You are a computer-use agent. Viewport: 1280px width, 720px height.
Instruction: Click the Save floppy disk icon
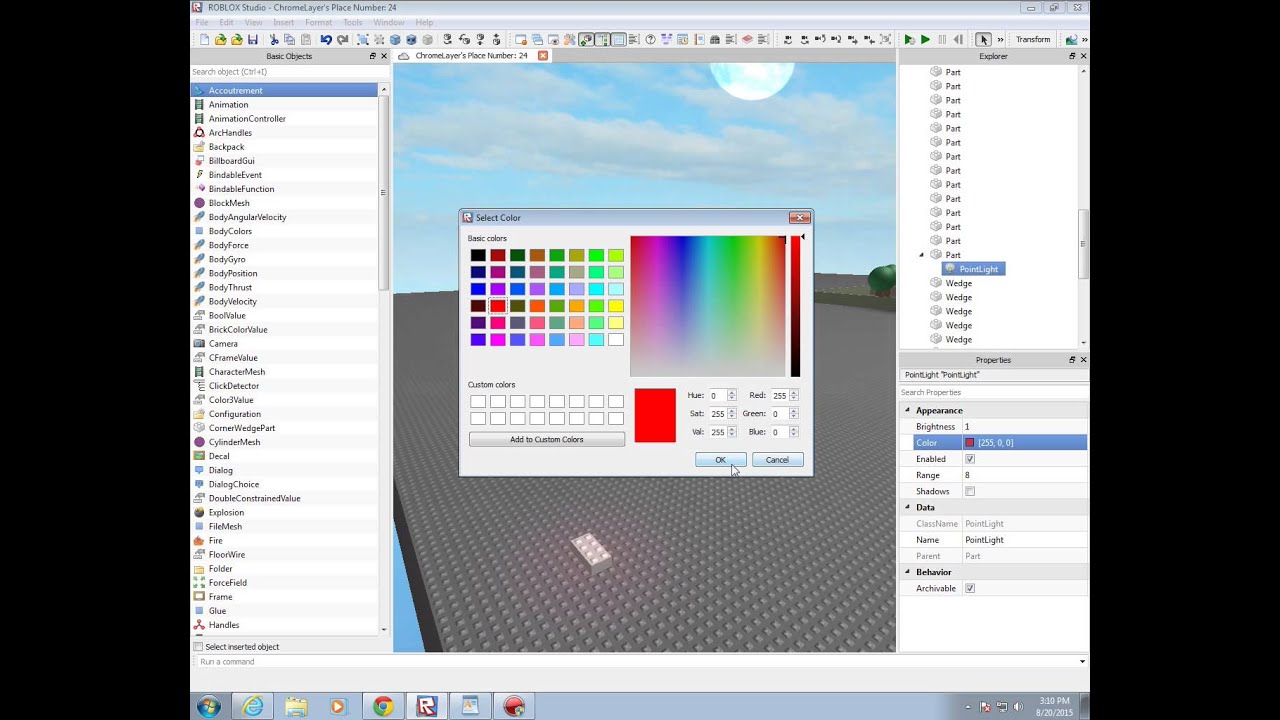tap(253, 40)
